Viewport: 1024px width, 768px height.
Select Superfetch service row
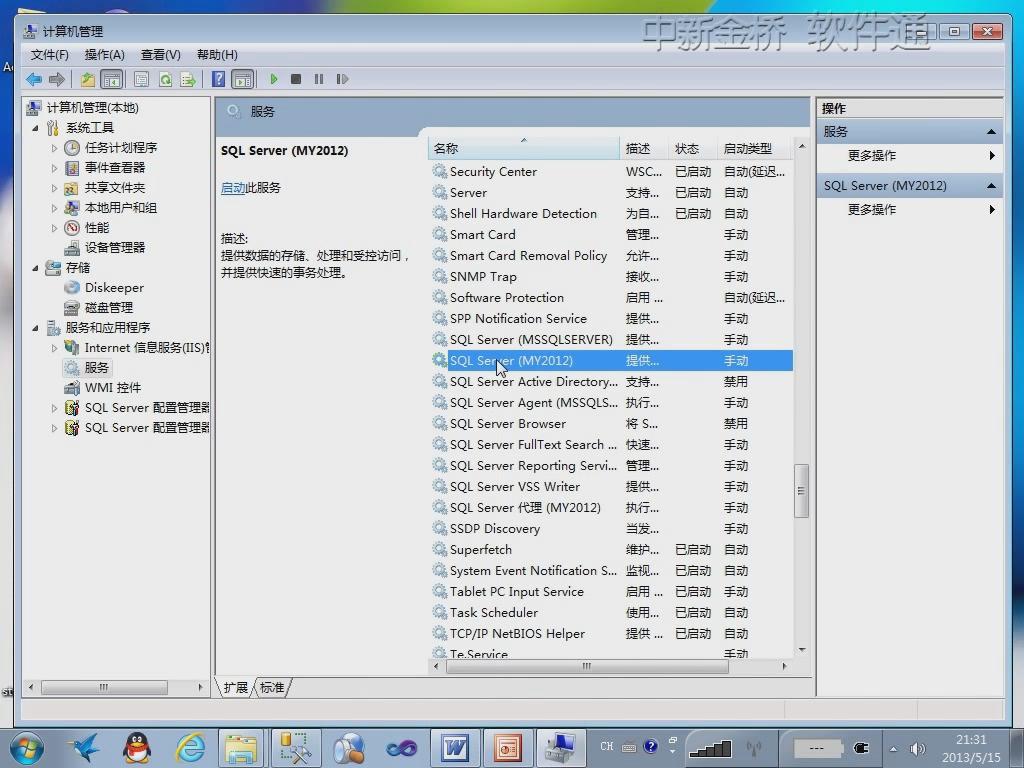(x=611, y=550)
